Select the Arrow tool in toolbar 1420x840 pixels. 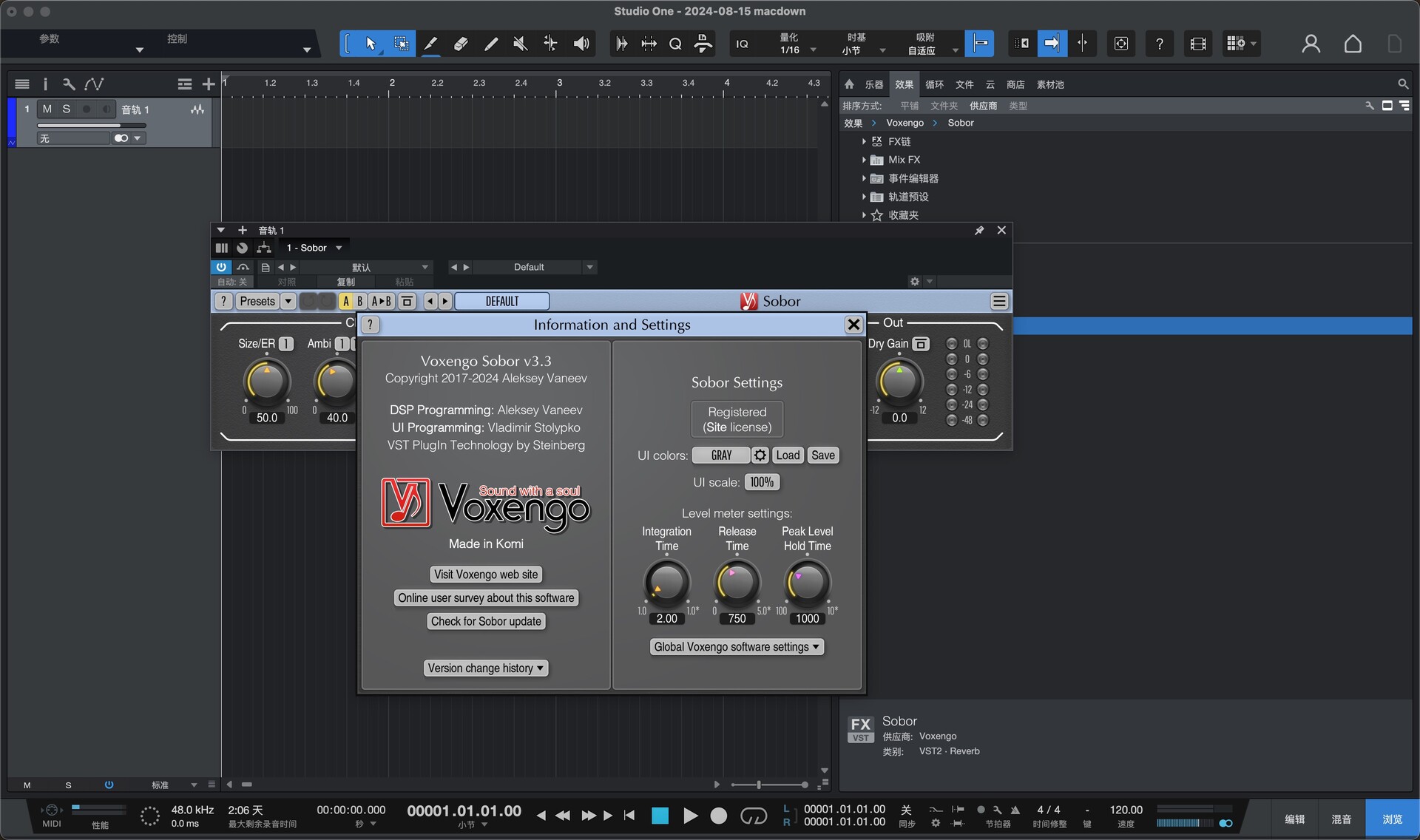371,44
